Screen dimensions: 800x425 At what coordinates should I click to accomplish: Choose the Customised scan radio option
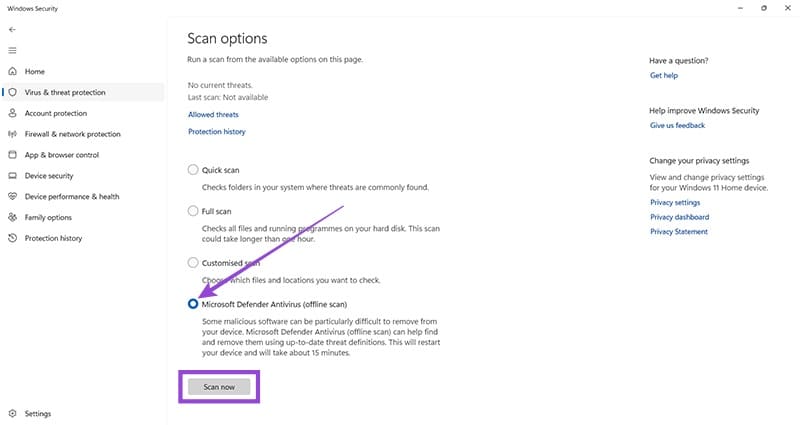tap(193, 262)
